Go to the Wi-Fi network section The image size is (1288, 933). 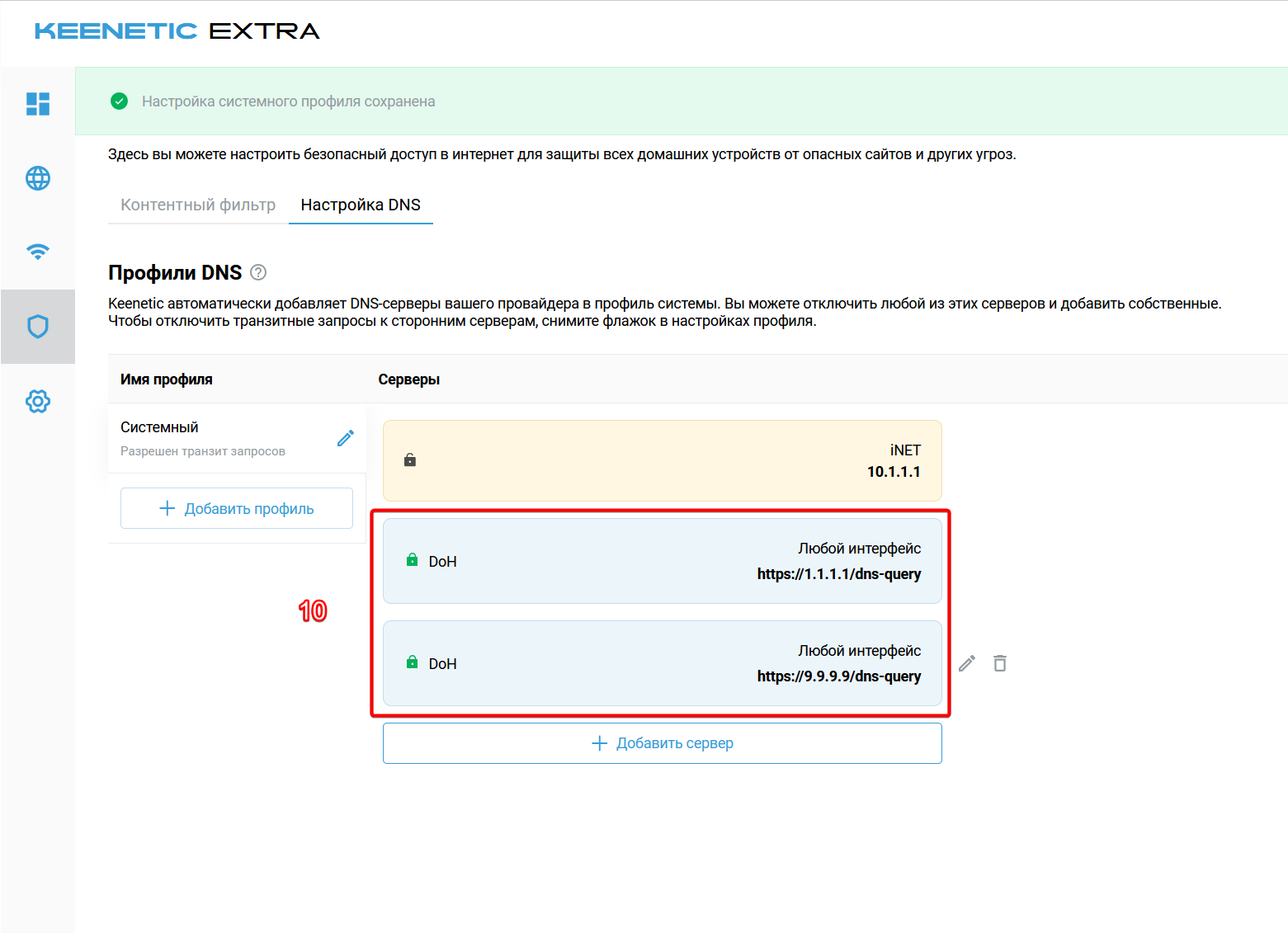[38, 252]
